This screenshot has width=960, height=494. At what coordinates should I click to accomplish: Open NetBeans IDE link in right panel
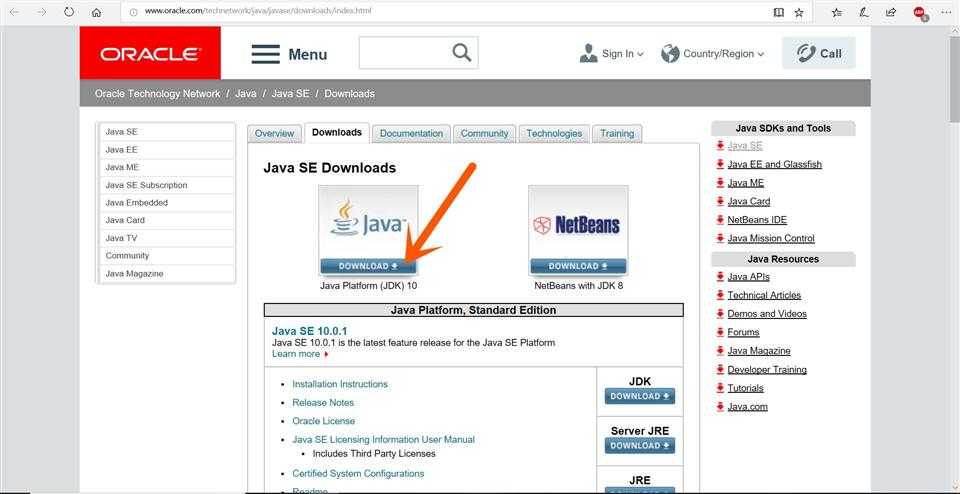click(x=757, y=220)
